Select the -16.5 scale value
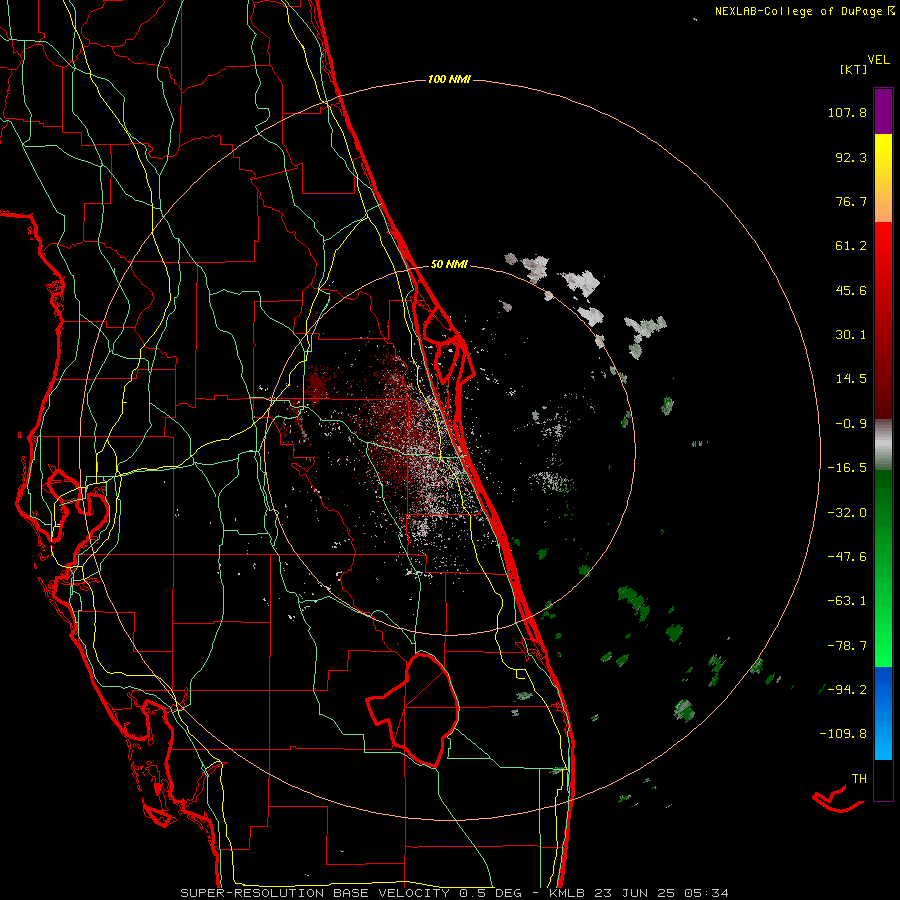This screenshot has height=900, width=900. (847, 468)
